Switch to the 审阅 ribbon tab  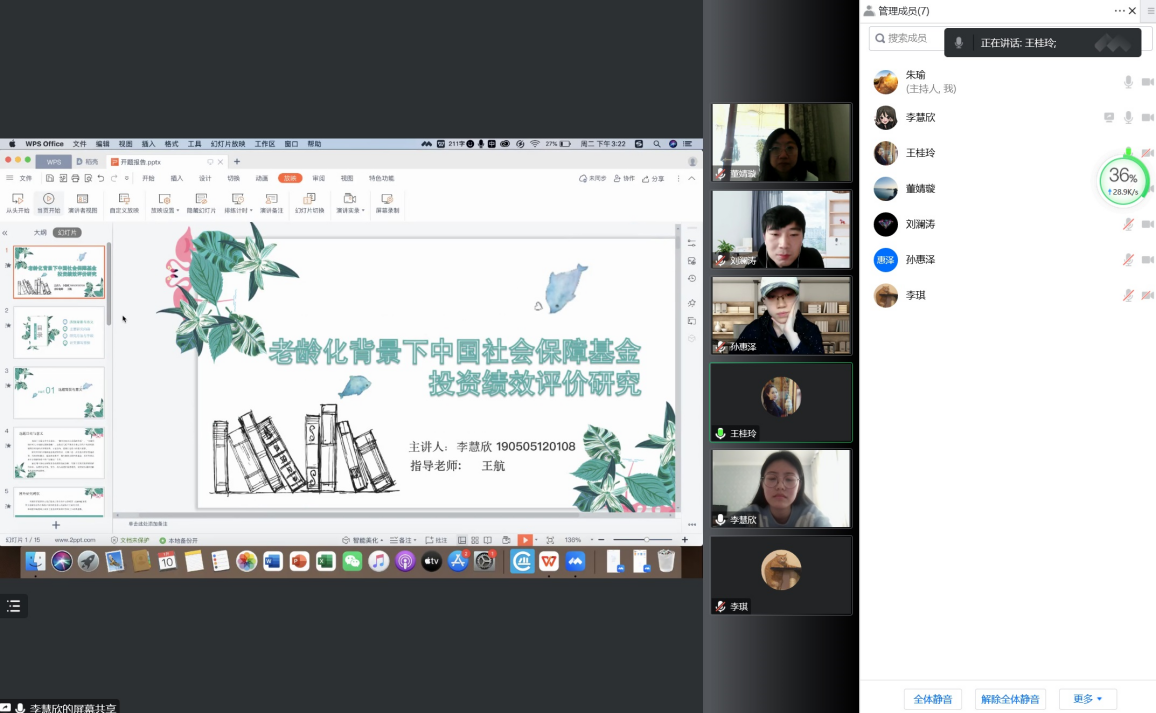(x=318, y=178)
